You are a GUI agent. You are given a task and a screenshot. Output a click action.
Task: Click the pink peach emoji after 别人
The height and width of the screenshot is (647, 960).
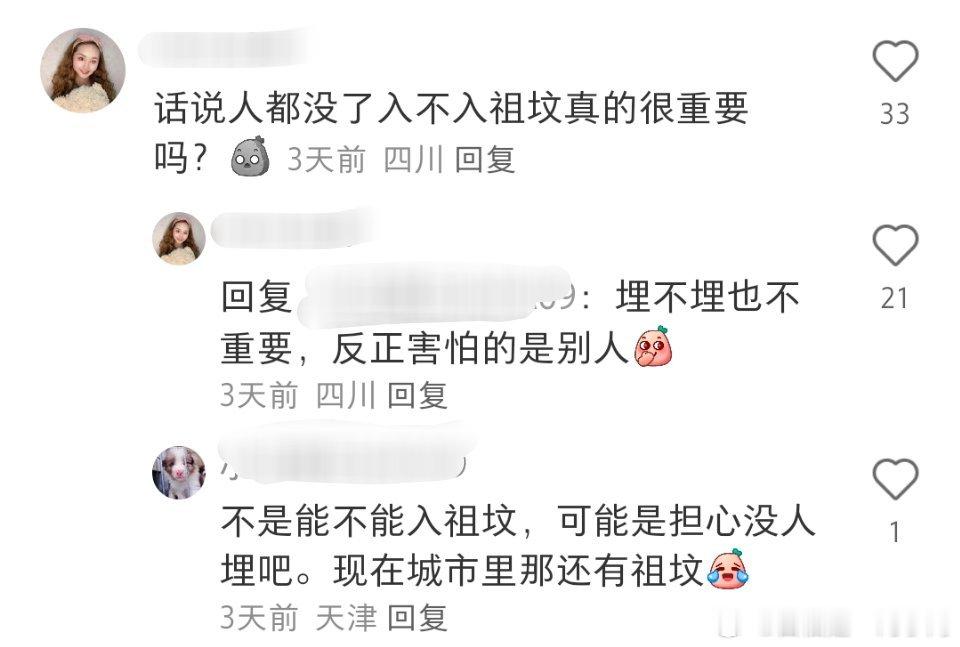click(654, 346)
